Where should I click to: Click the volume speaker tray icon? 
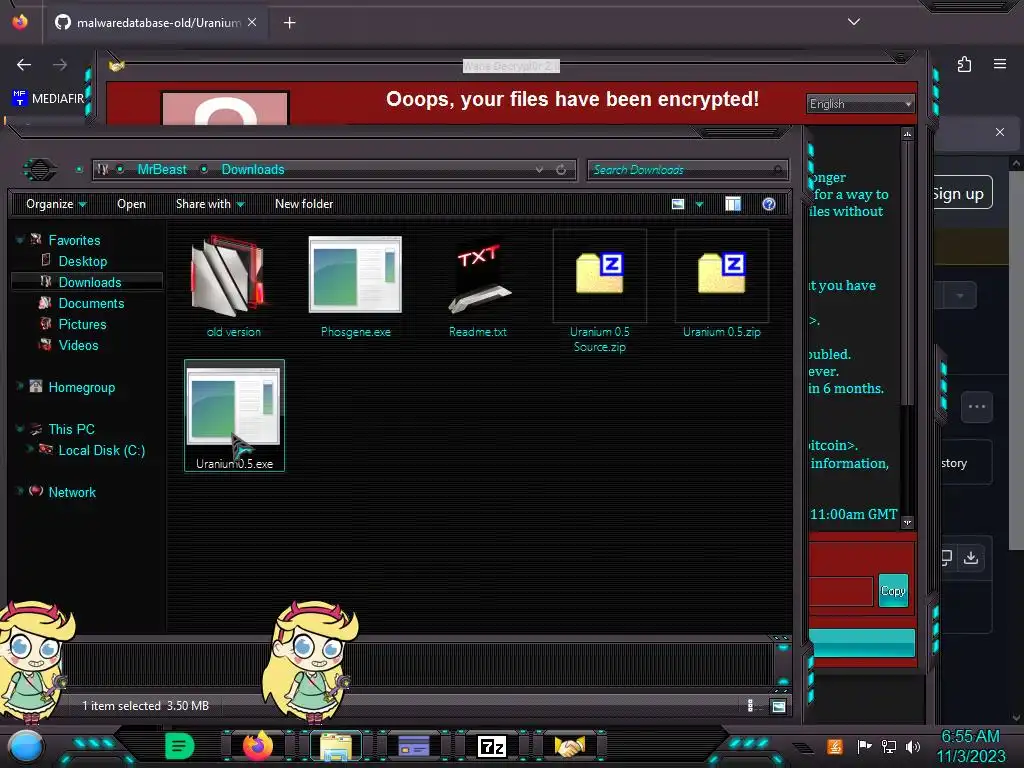click(x=913, y=746)
